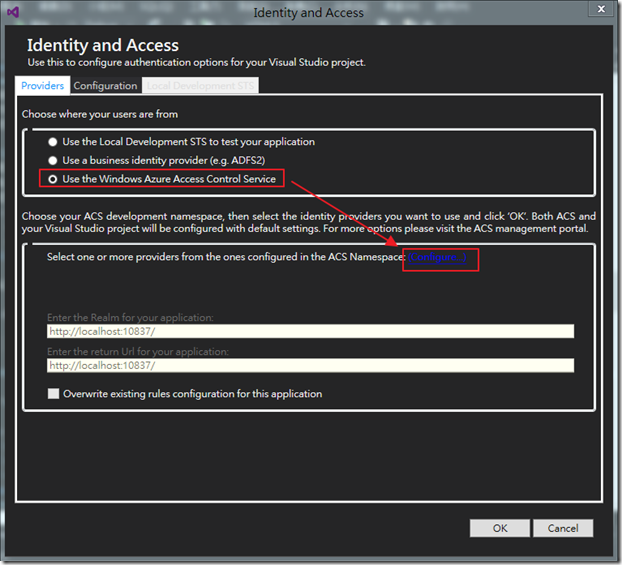Select the Local Development STS tab
This screenshot has width=622, height=565.
[x=200, y=86]
